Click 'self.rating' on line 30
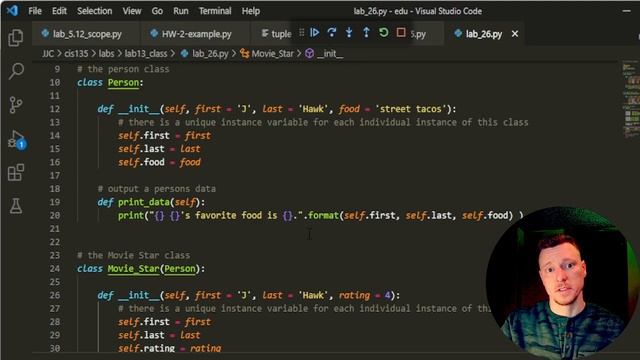This screenshot has height=360, width=640. pos(146,348)
